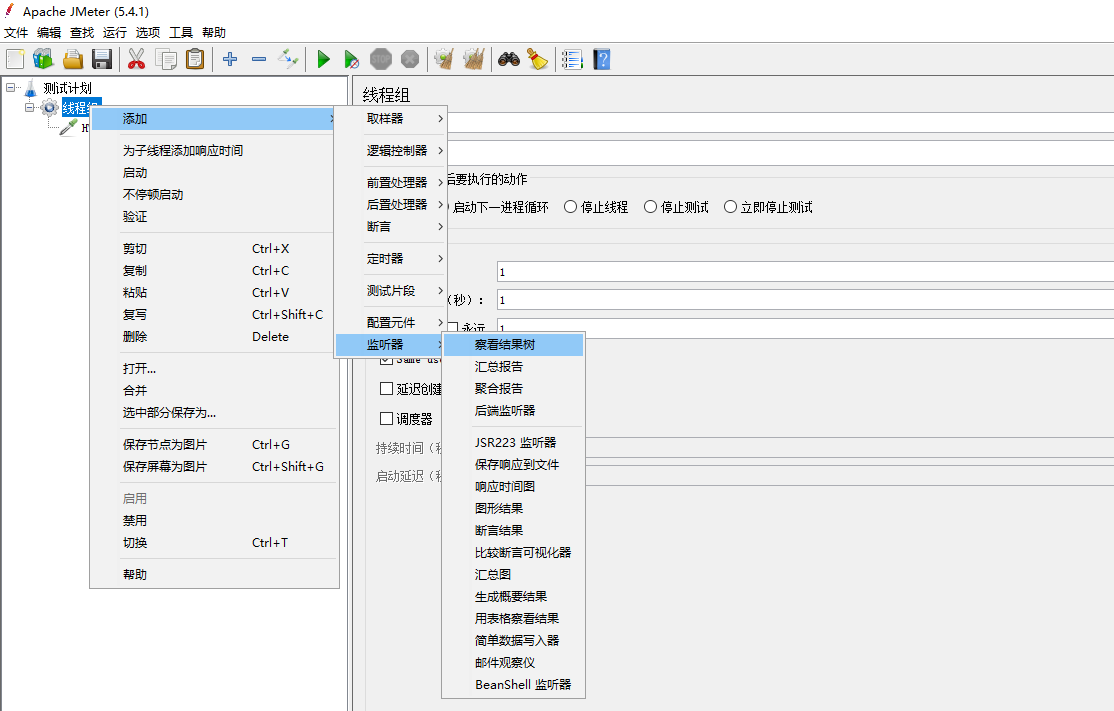The width and height of the screenshot is (1114, 711).
Task: Open the 运行 menu
Action: coord(114,33)
